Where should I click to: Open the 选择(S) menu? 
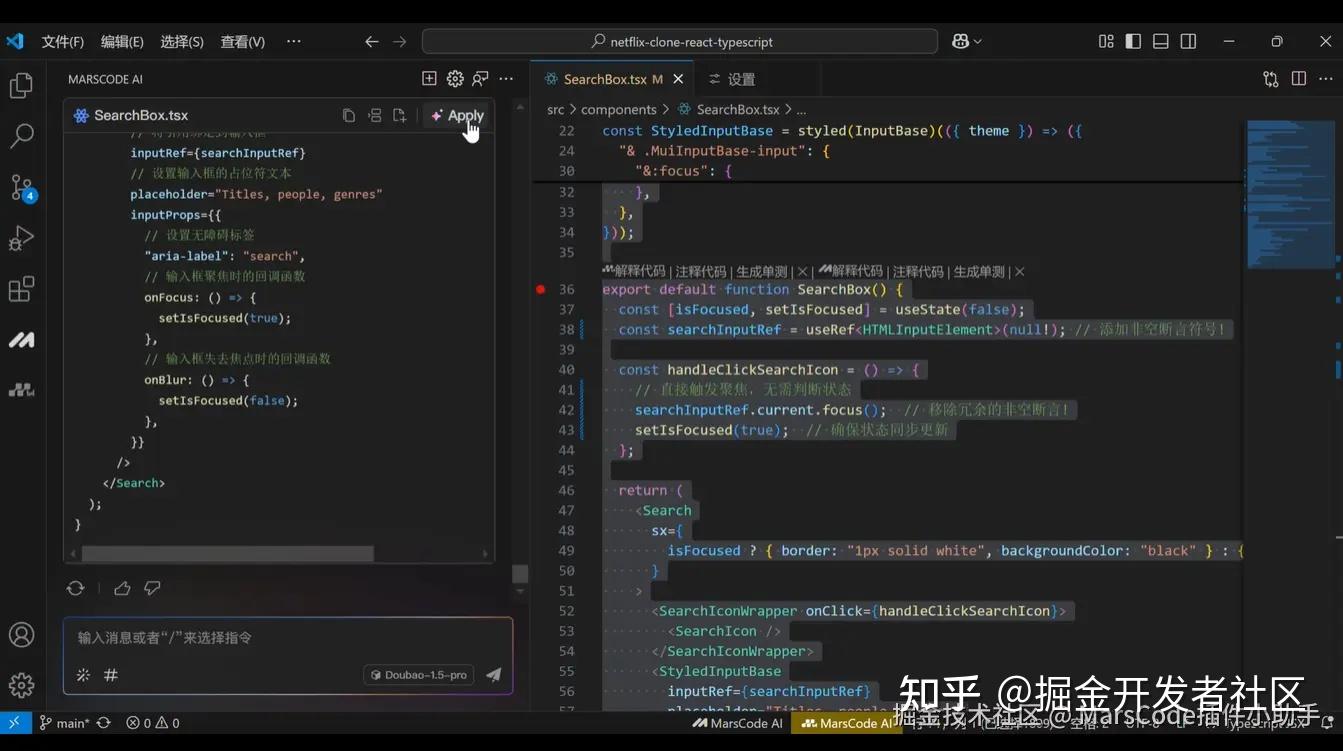coord(182,42)
